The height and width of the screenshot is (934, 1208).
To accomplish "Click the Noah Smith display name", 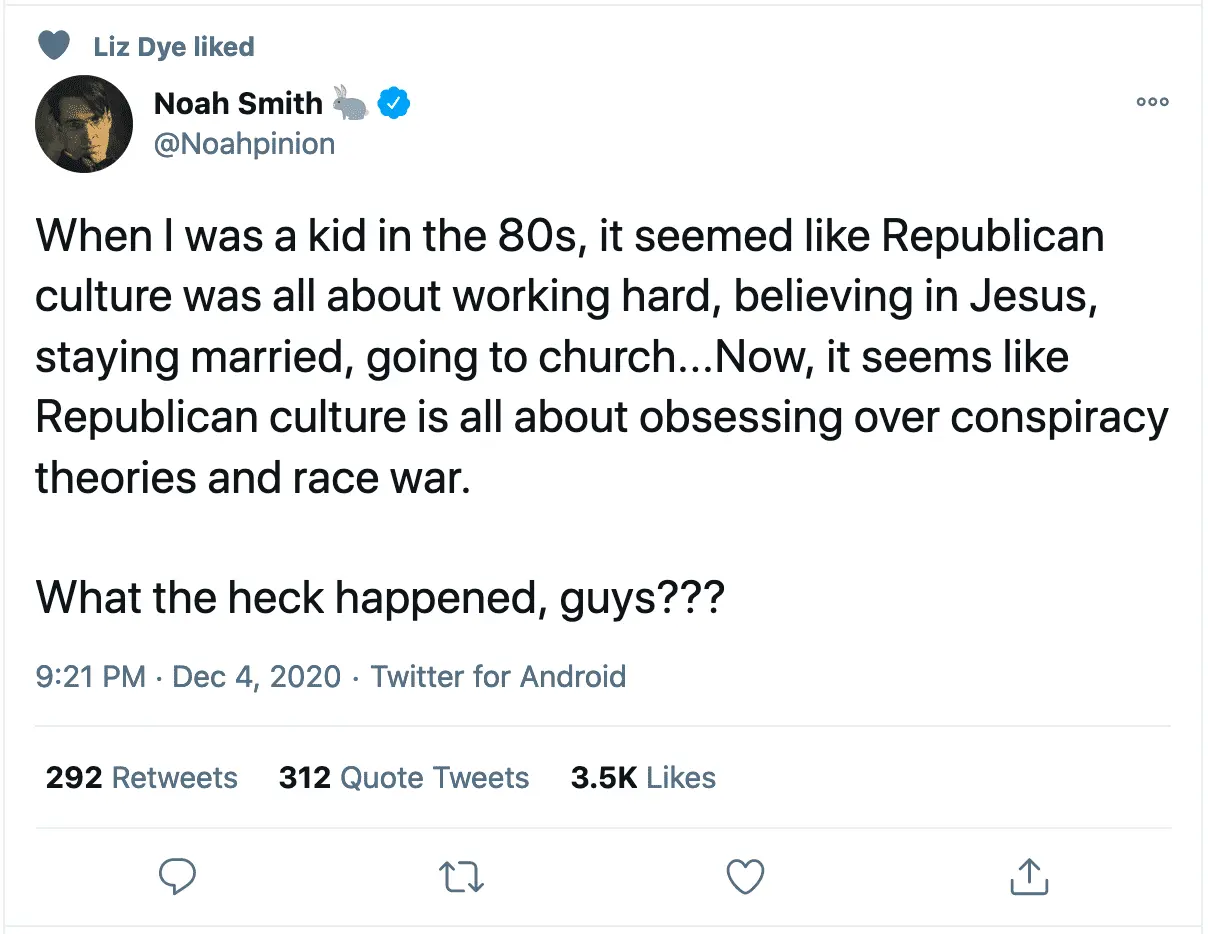I will [x=238, y=102].
